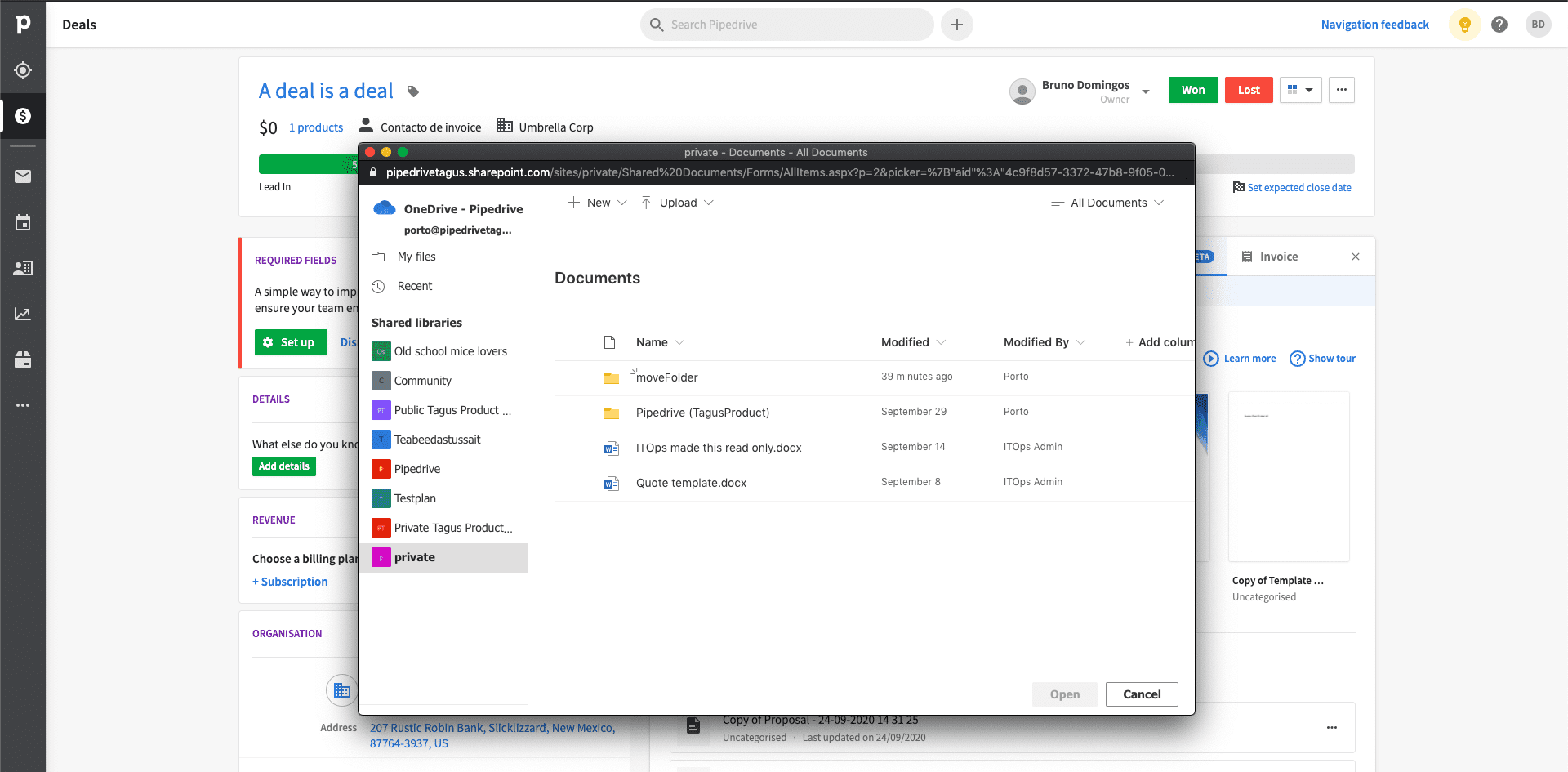Viewport: 1568px width, 772px height.
Task: Open Products box icon in sidebar
Action: tap(23, 359)
